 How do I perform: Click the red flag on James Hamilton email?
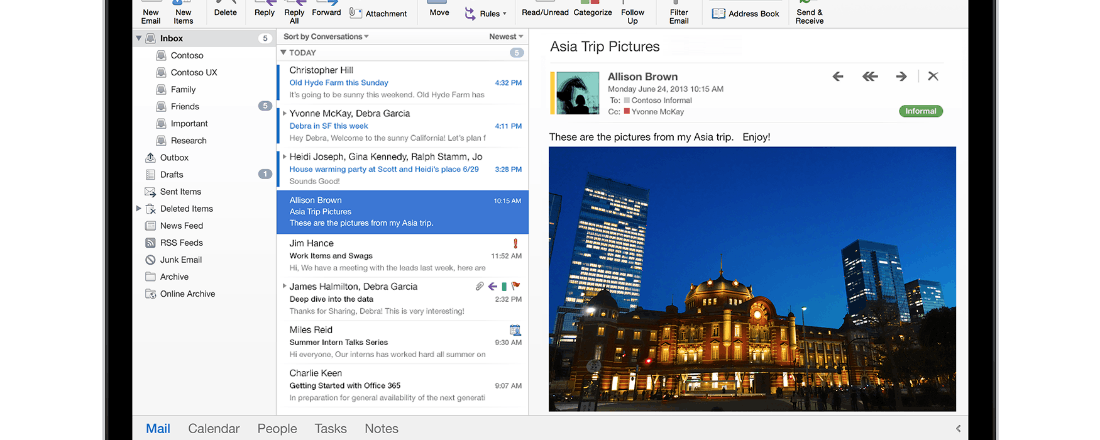(x=516, y=286)
